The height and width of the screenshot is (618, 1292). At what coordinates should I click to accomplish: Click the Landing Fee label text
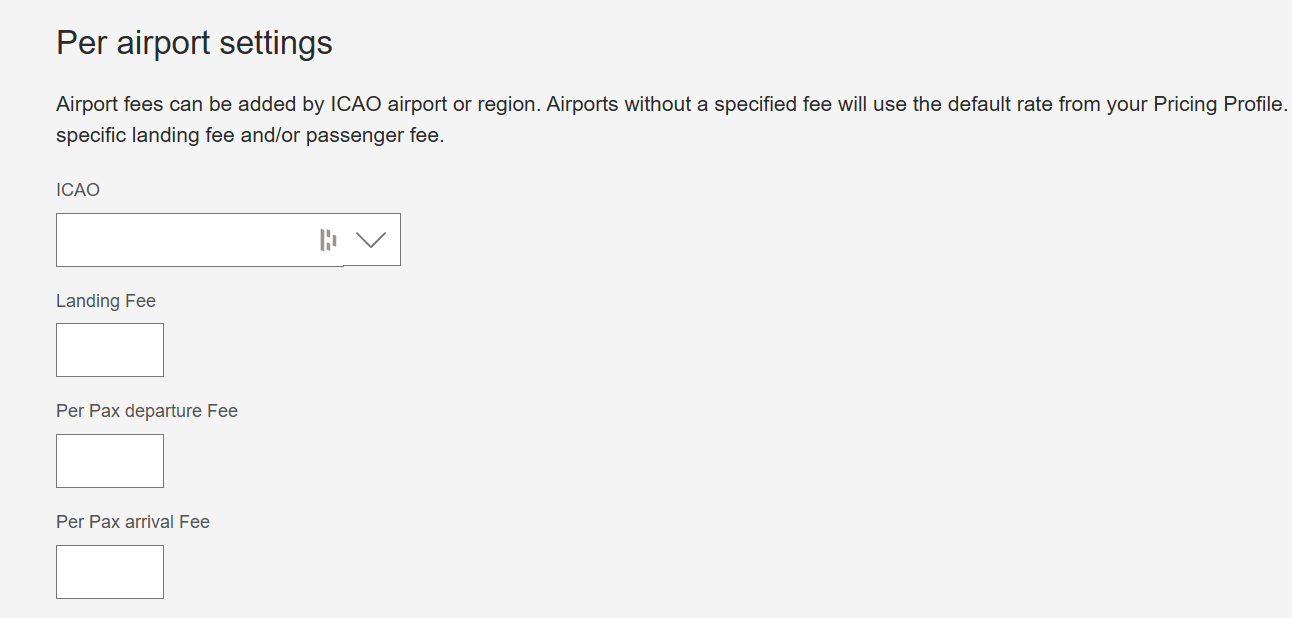[x=106, y=301]
